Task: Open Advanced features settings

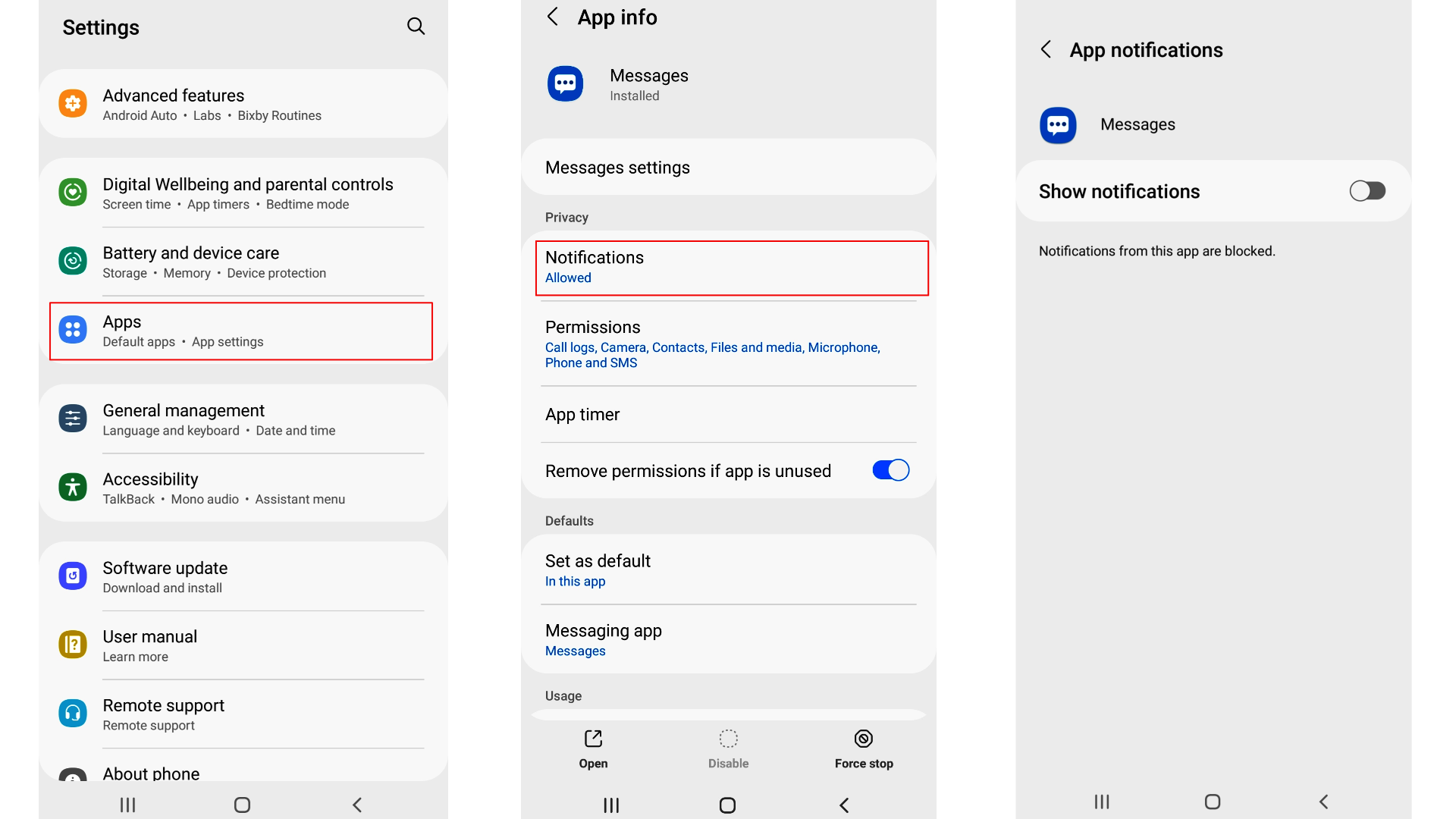Action: click(243, 104)
